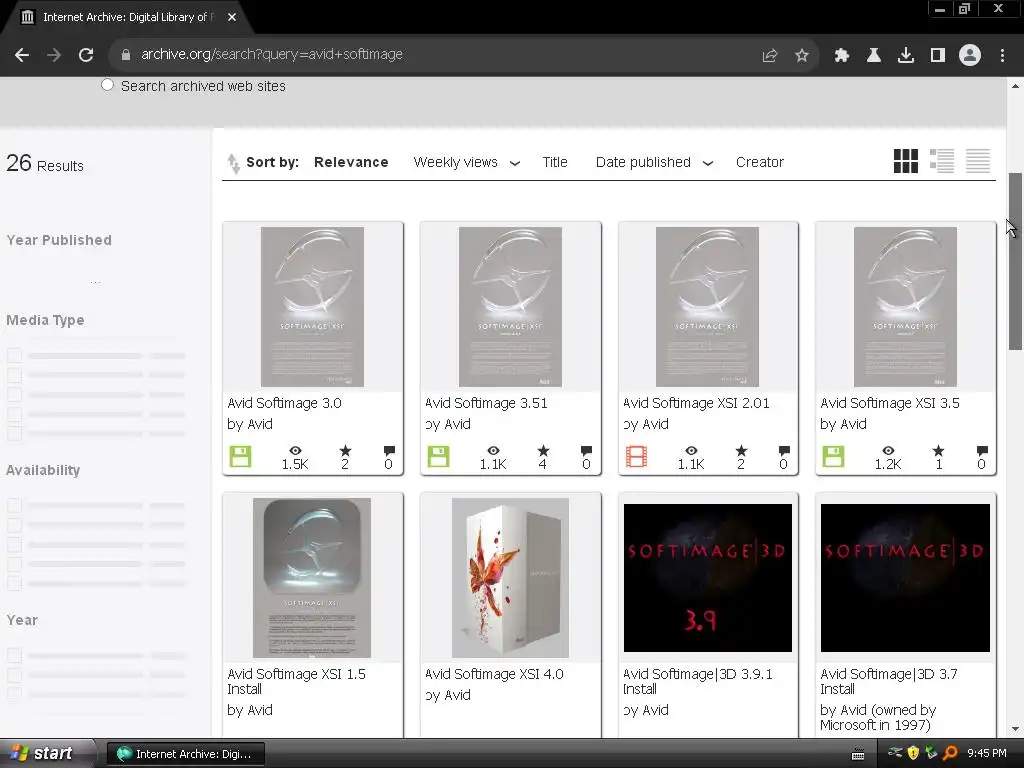Switch to compact list view icon

pyautogui.click(x=978, y=161)
